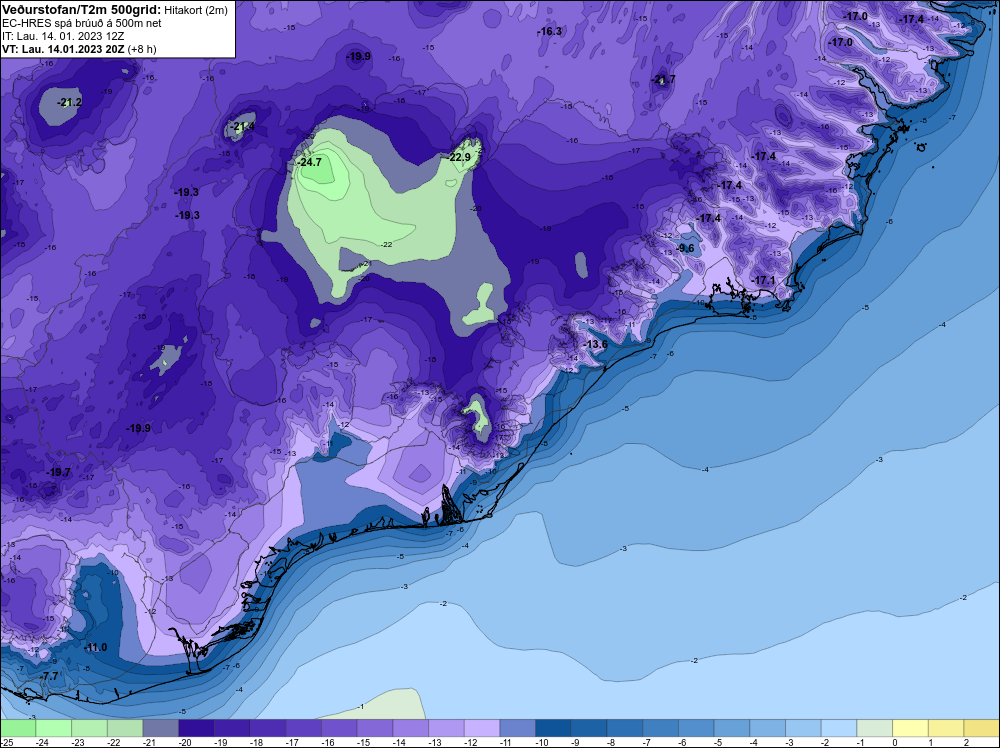This screenshot has width=1000, height=748.
Task: Pick the pale yellow legend swatch above 0
Action: coord(910,728)
